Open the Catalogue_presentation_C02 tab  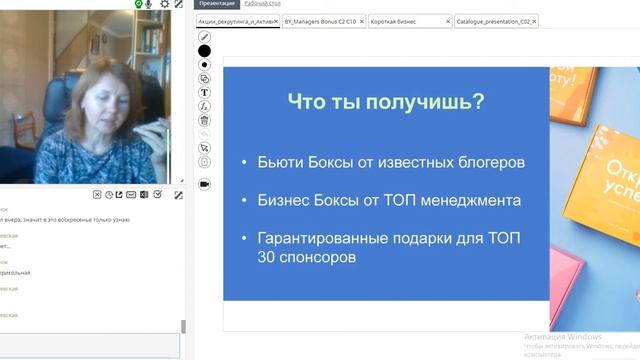[493, 22]
